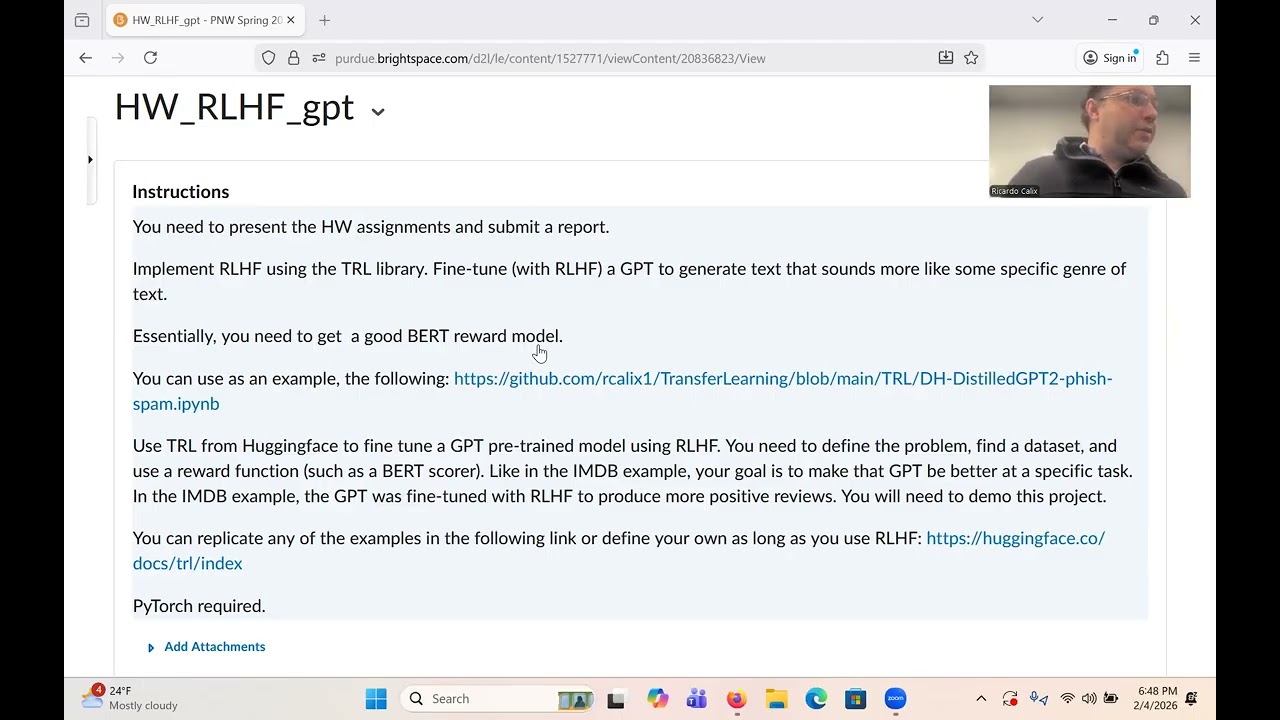
Task: Launch Microsoft Edge from the taskbar
Action: click(x=816, y=699)
